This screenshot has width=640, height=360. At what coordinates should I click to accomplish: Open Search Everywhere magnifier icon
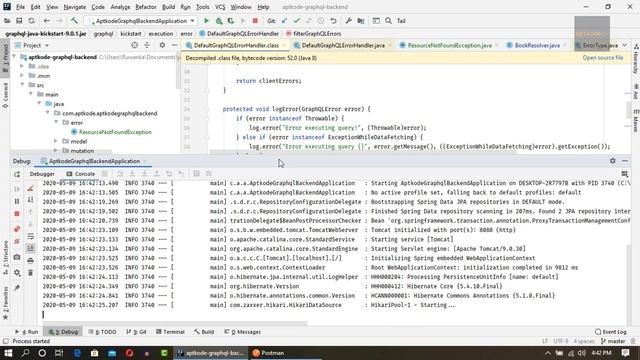click(388, 21)
